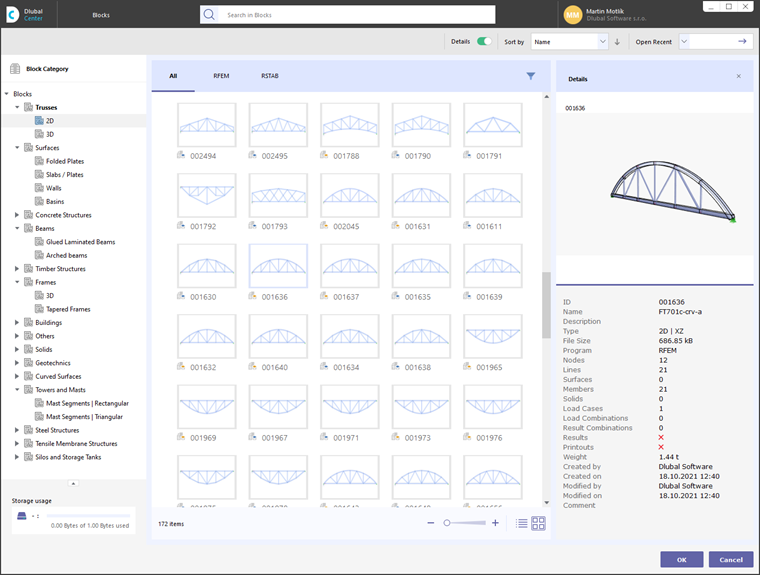This screenshot has width=760, height=575.
Task: Close the Details panel
Action: click(739, 76)
